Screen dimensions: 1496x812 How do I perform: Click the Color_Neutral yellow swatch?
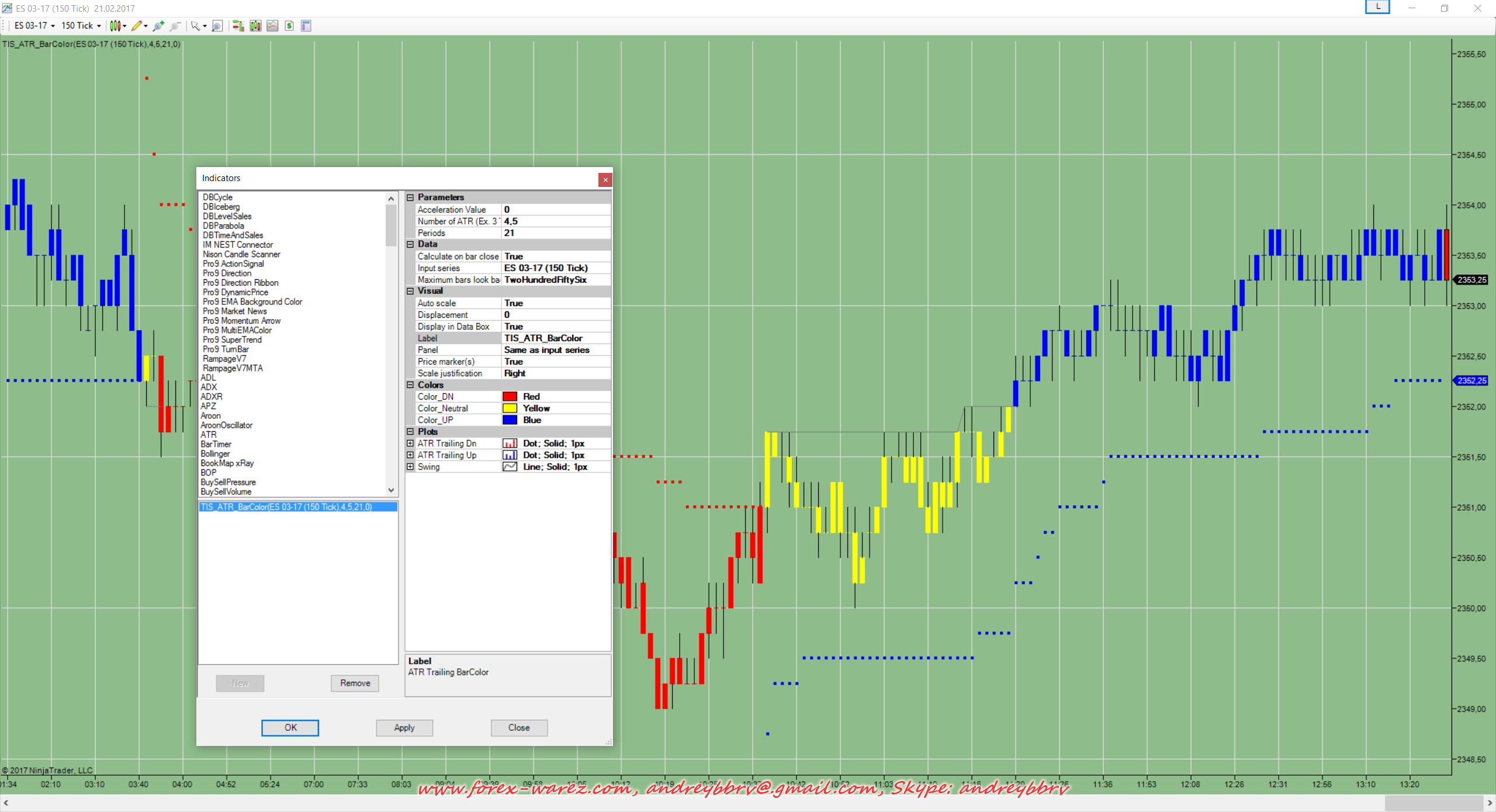pyautogui.click(x=510, y=408)
